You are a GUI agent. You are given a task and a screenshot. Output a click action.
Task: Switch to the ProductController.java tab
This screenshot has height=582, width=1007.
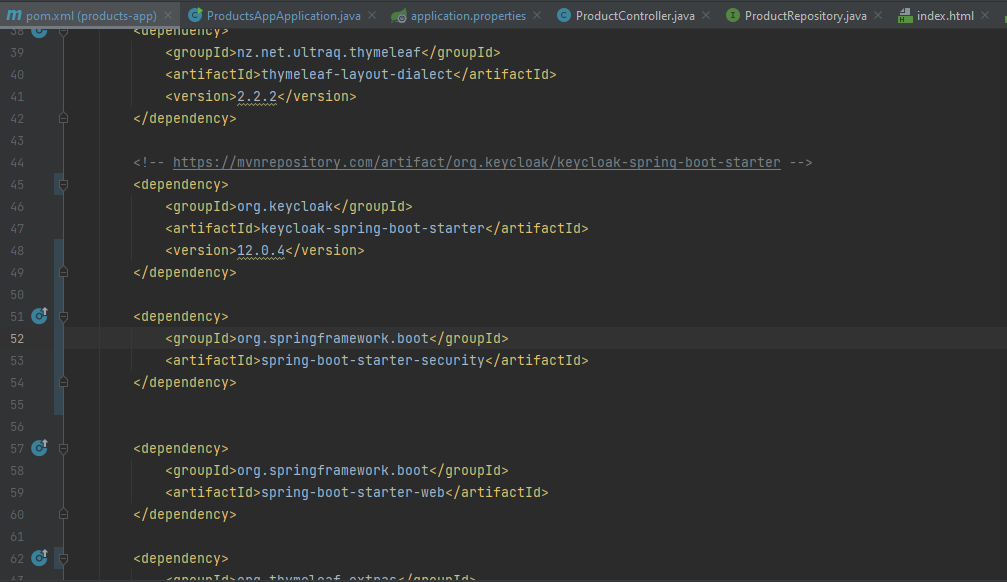click(x=635, y=15)
